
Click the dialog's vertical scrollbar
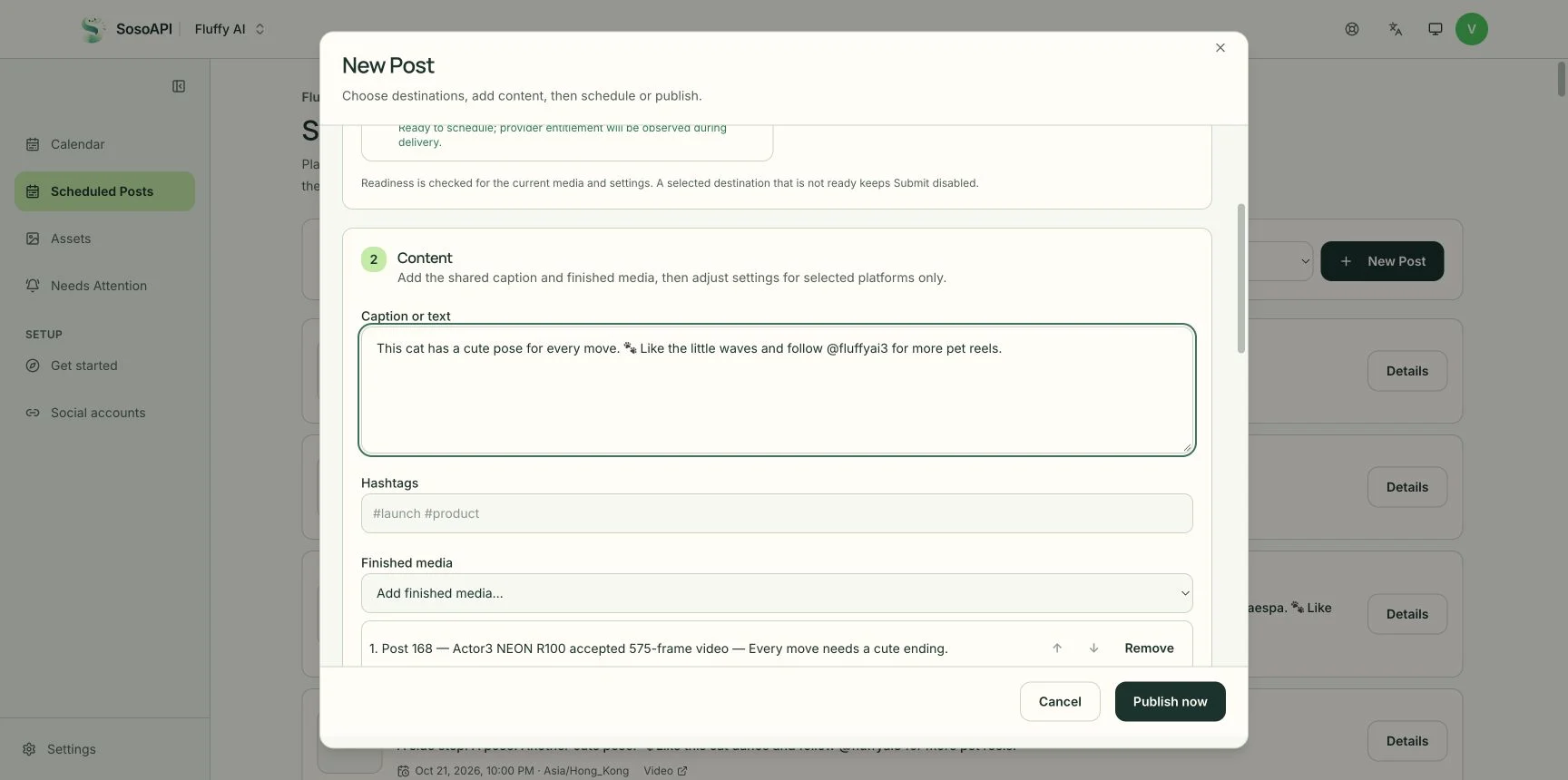click(x=1240, y=278)
